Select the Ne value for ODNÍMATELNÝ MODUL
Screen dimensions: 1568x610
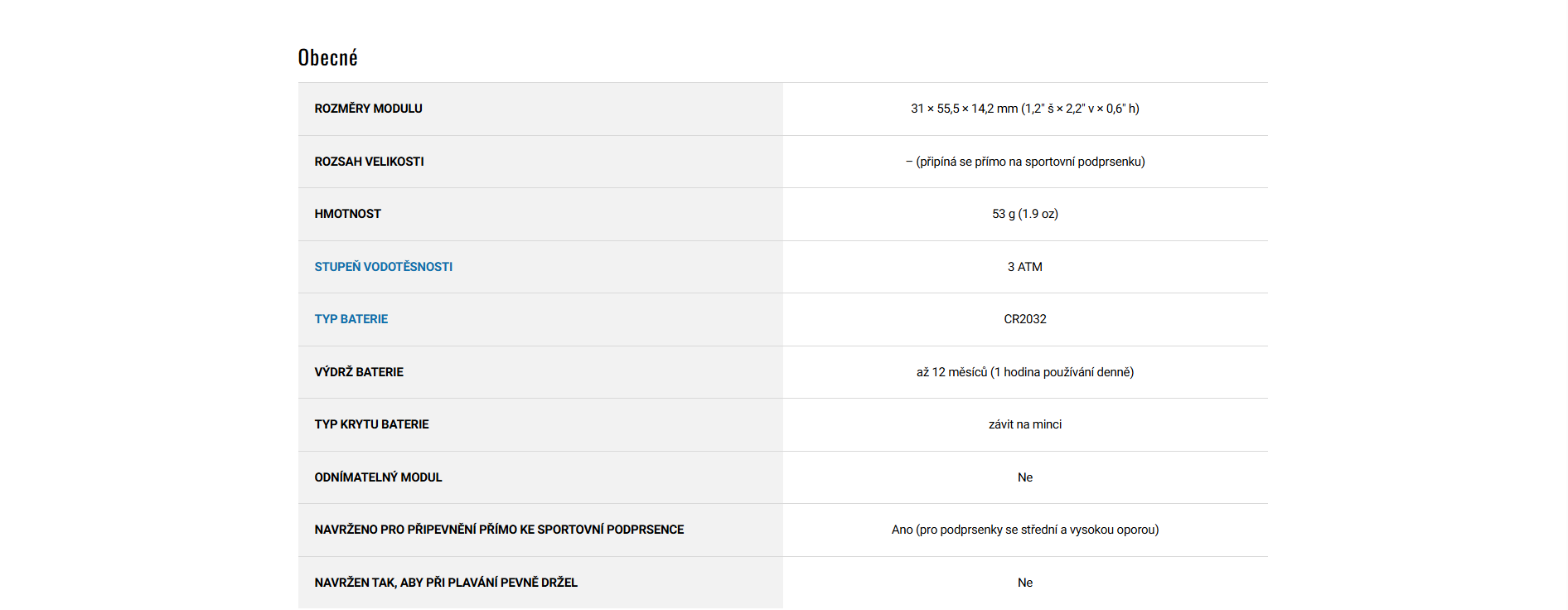click(1024, 477)
